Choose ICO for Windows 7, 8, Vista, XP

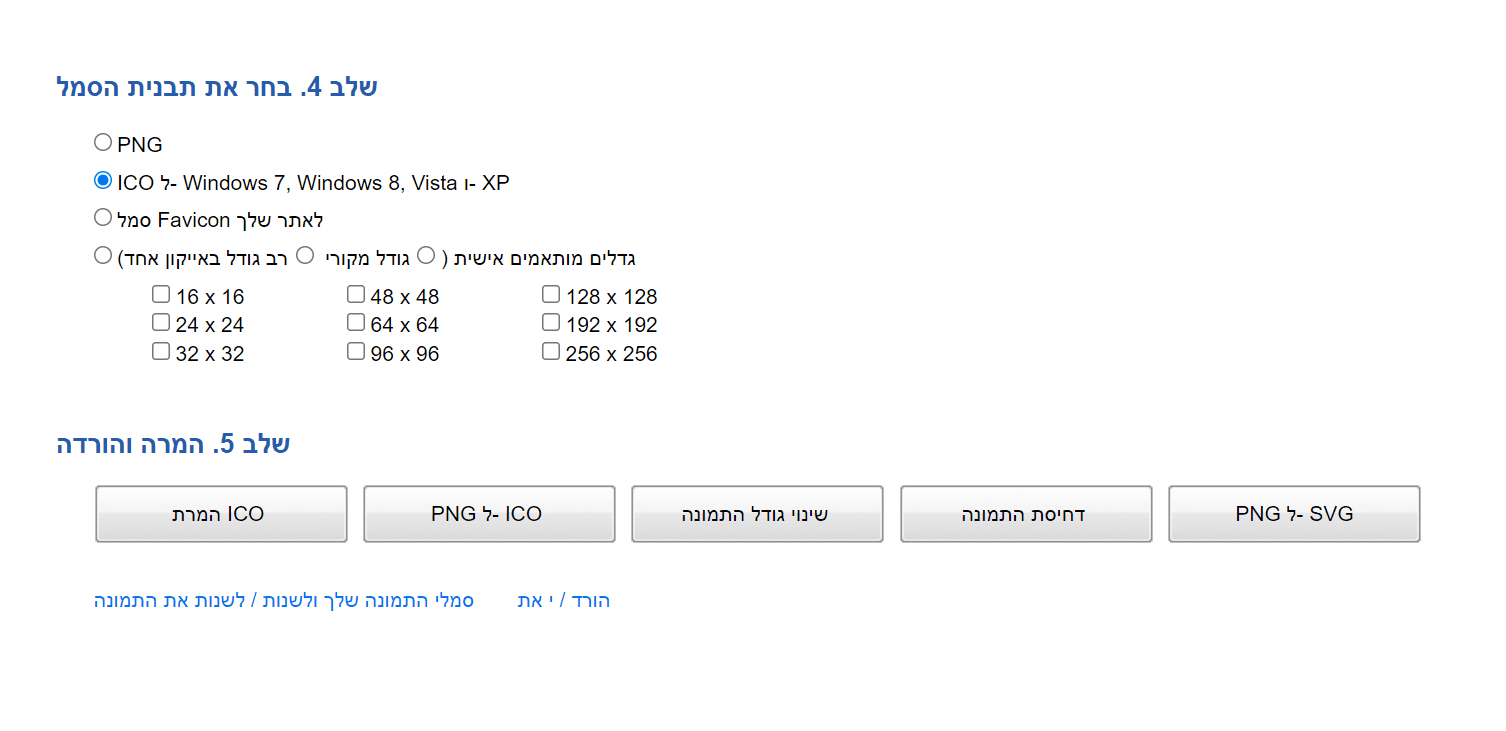(x=103, y=181)
